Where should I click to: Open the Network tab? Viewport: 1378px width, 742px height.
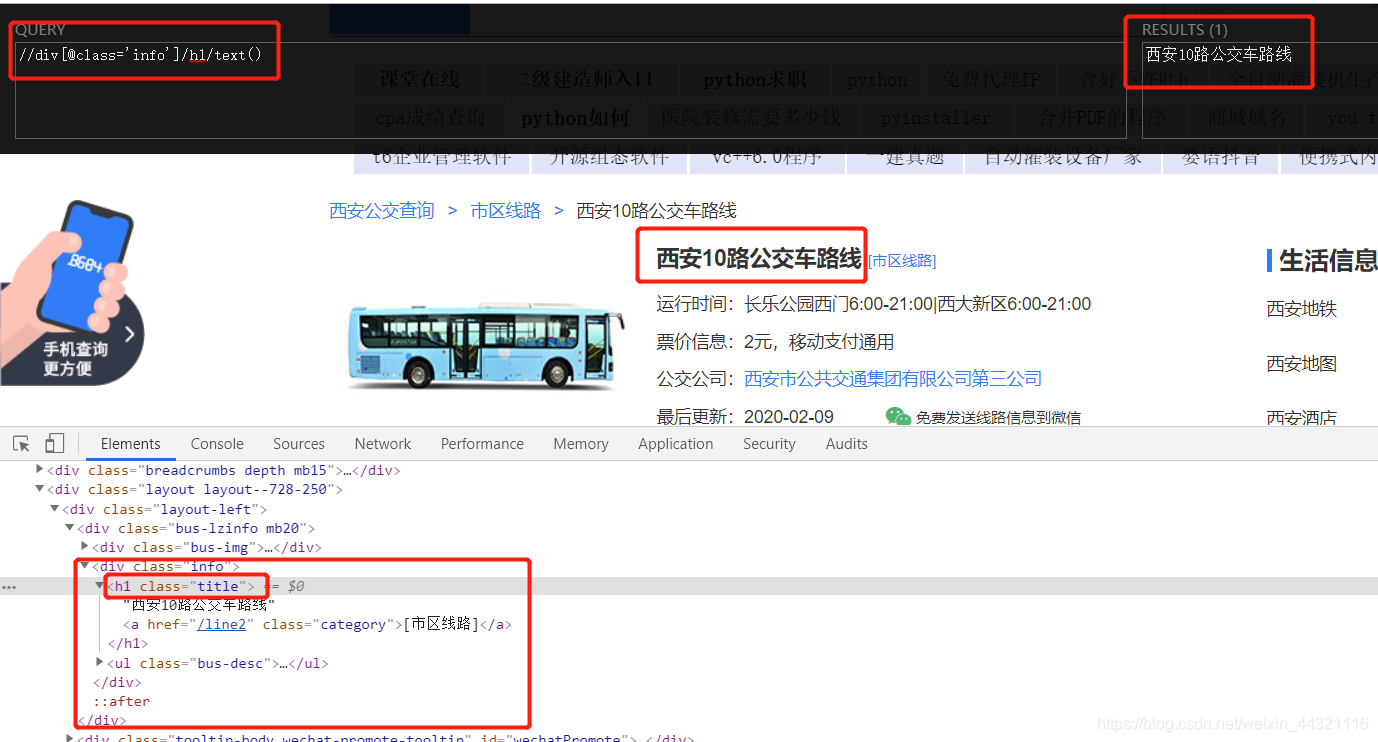383,444
